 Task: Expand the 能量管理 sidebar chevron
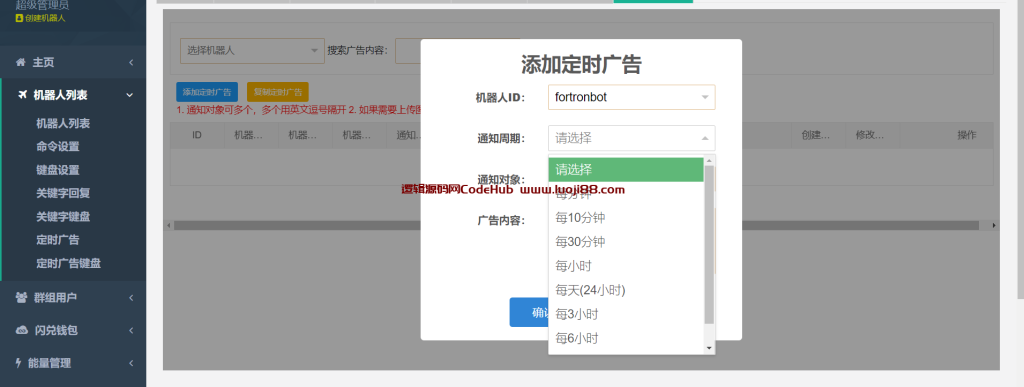[x=131, y=363]
